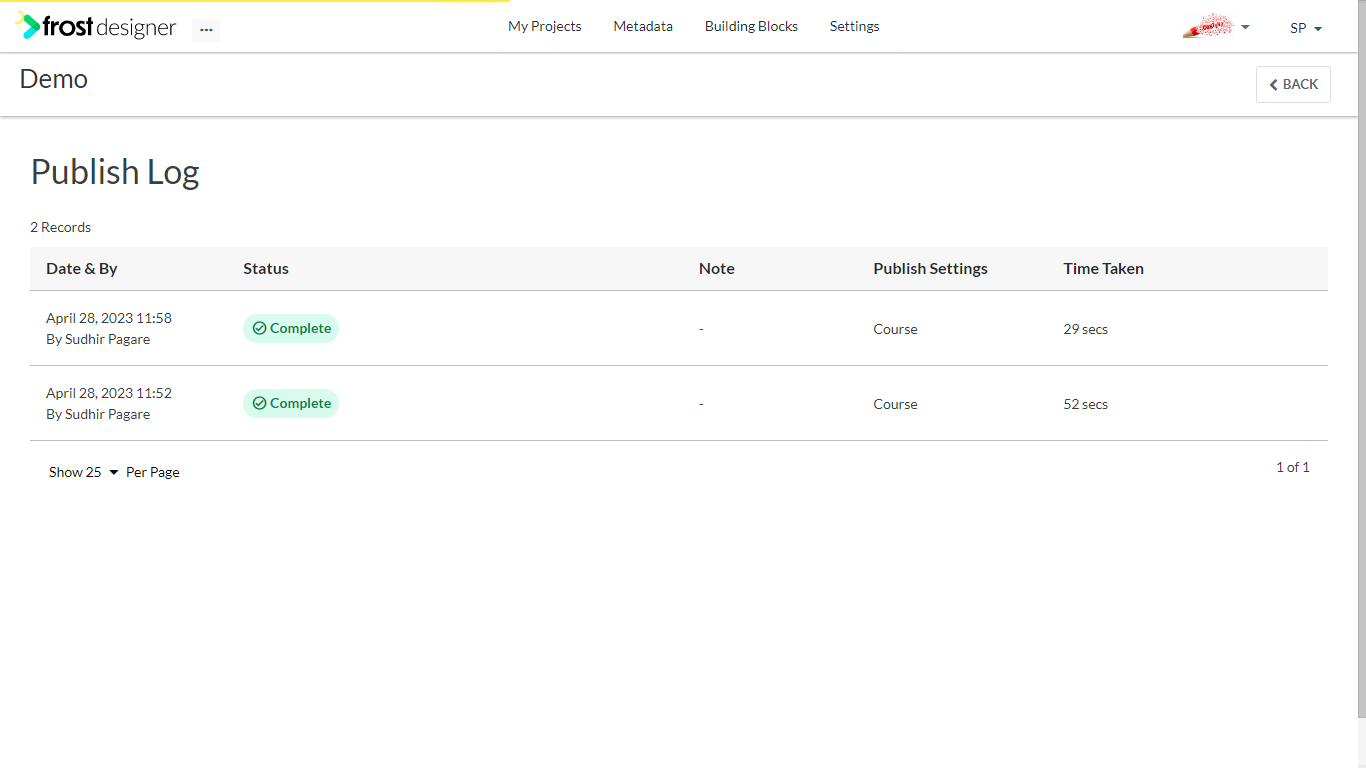The height and width of the screenshot is (768, 1366).
Task: Click the Publish Settings column header
Action: pyautogui.click(x=930, y=268)
